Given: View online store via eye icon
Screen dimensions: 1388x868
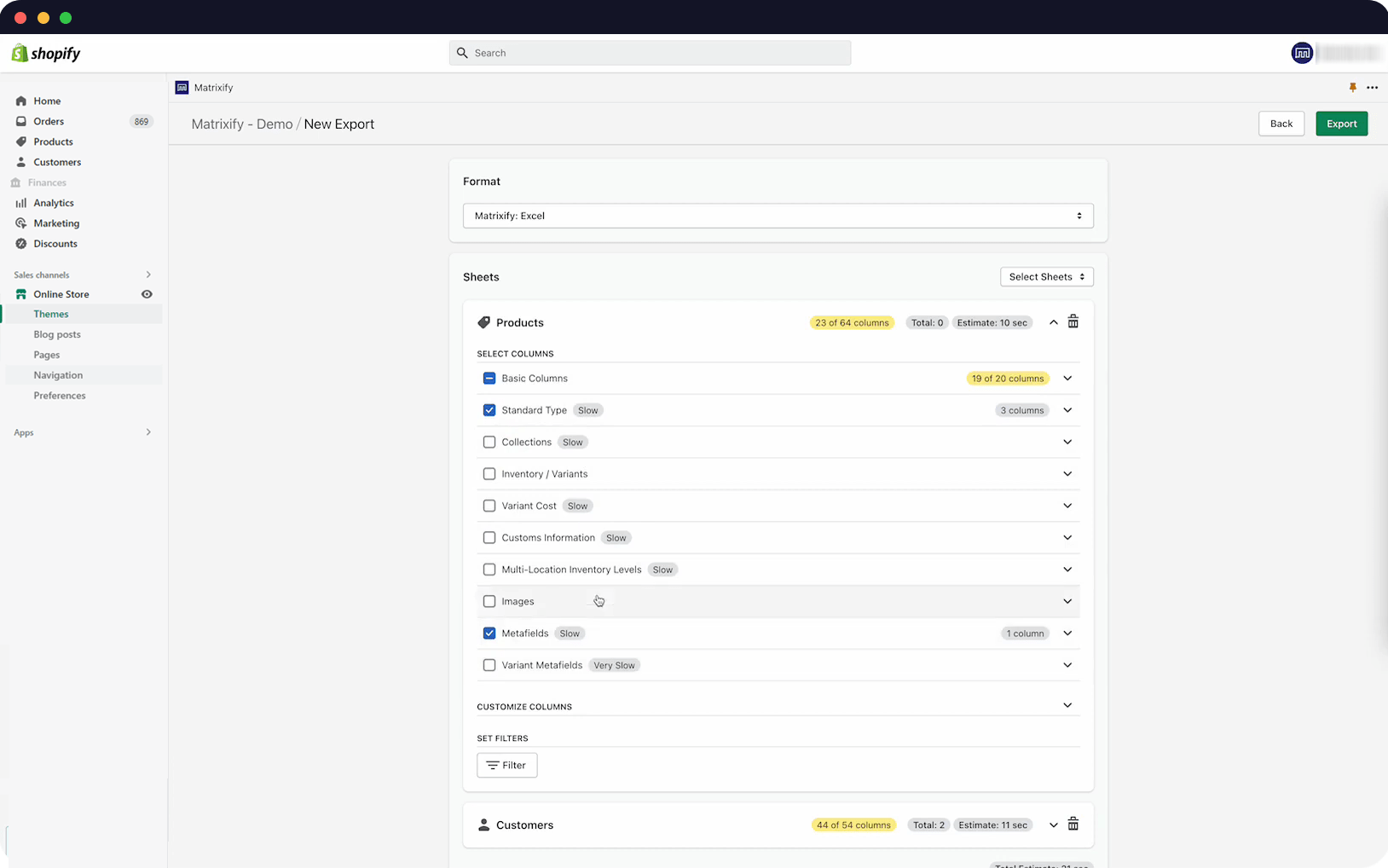Looking at the screenshot, I should (x=147, y=294).
